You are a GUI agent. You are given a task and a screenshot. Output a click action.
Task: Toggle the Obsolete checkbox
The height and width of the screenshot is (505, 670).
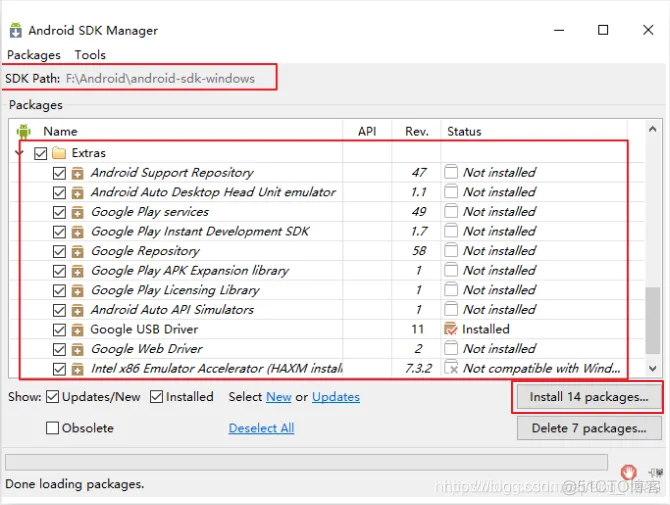point(53,428)
